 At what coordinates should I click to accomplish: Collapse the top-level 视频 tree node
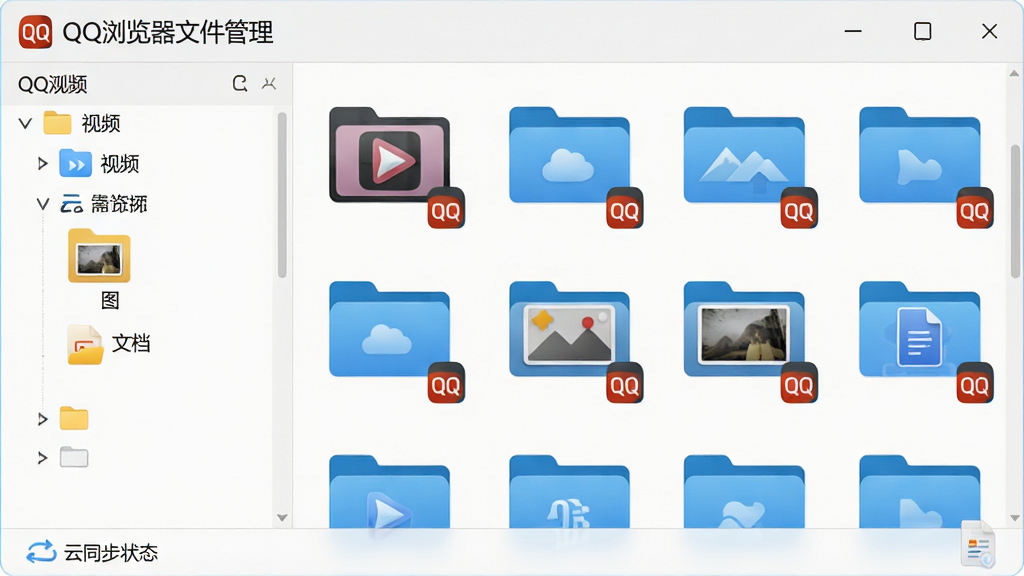[25, 123]
